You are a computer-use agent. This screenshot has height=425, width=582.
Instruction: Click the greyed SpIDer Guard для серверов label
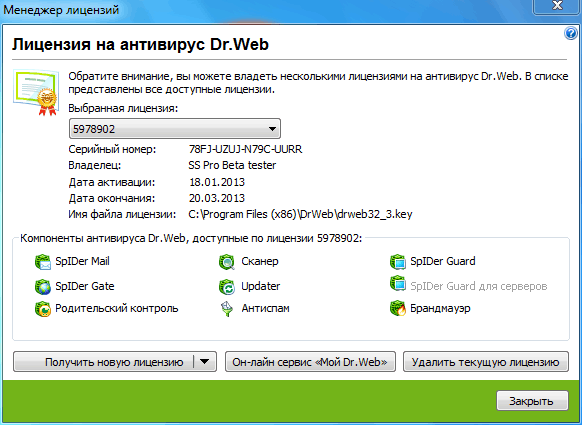click(x=479, y=286)
